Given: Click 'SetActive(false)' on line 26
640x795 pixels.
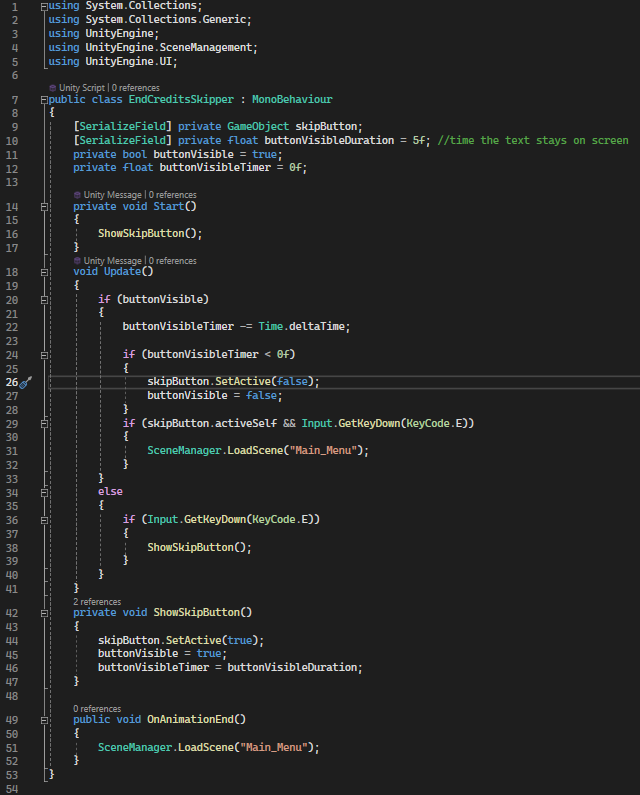Looking at the screenshot, I should (264, 381).
